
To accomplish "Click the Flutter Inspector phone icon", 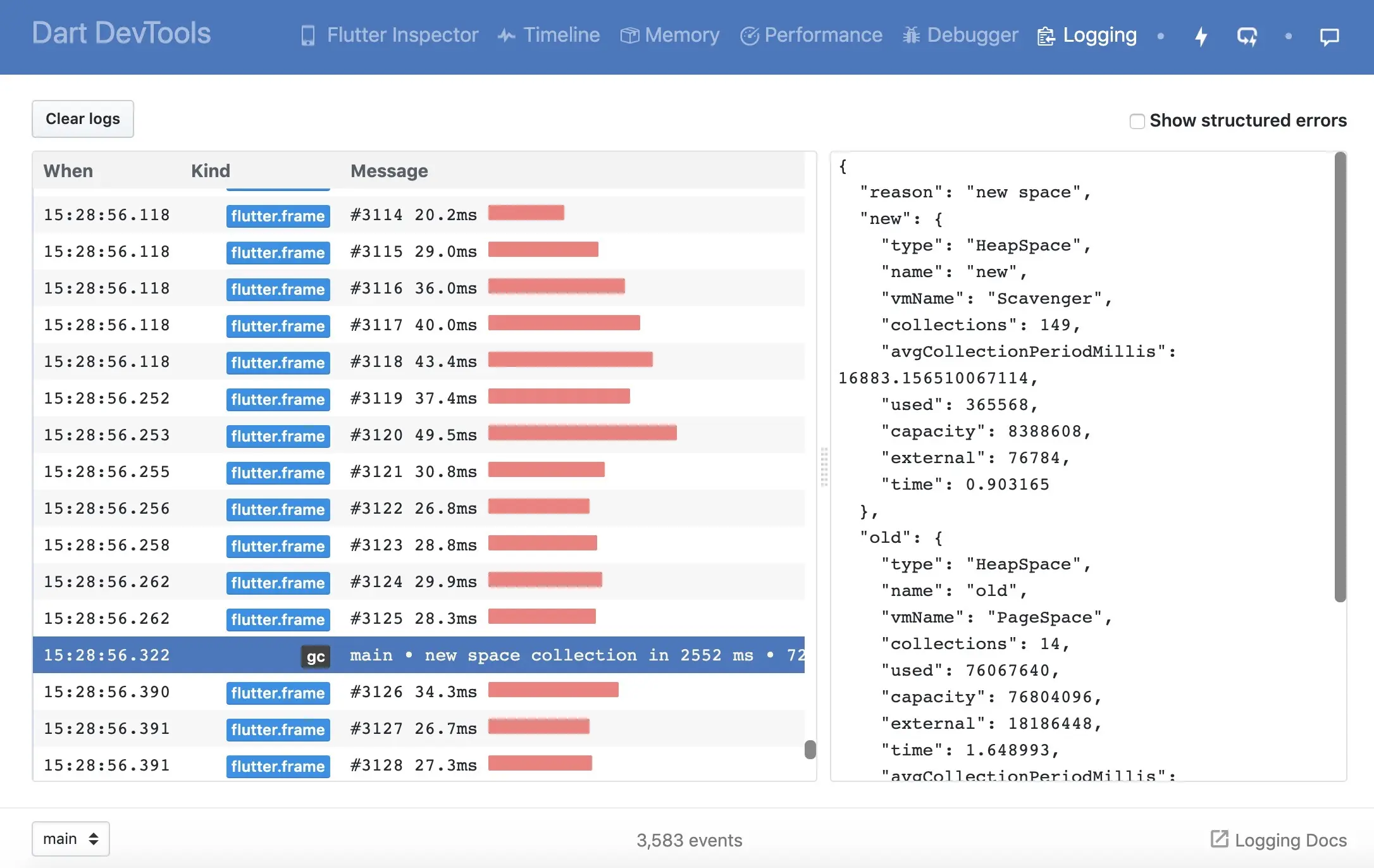I will coord(308,35).
